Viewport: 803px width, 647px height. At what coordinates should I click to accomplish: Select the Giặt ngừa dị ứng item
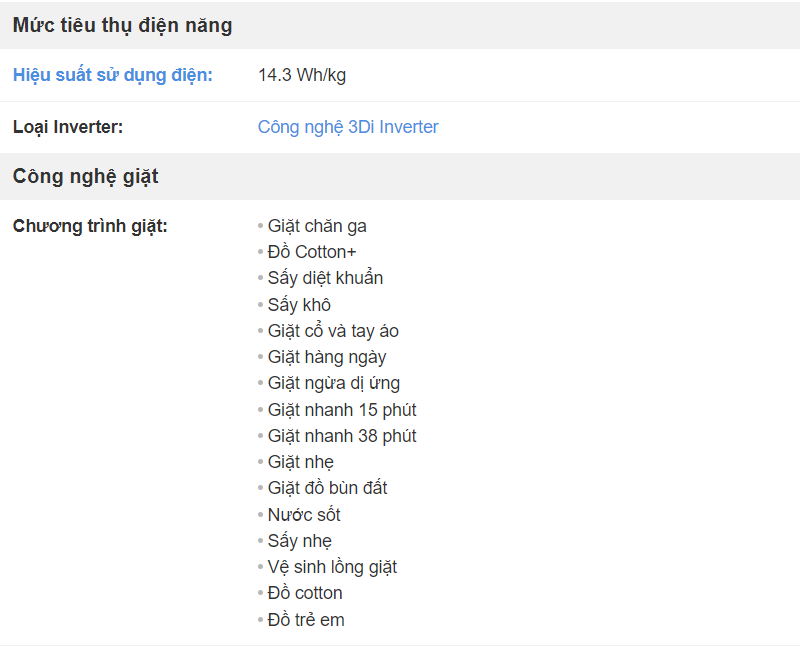click(x=334, y=383)
